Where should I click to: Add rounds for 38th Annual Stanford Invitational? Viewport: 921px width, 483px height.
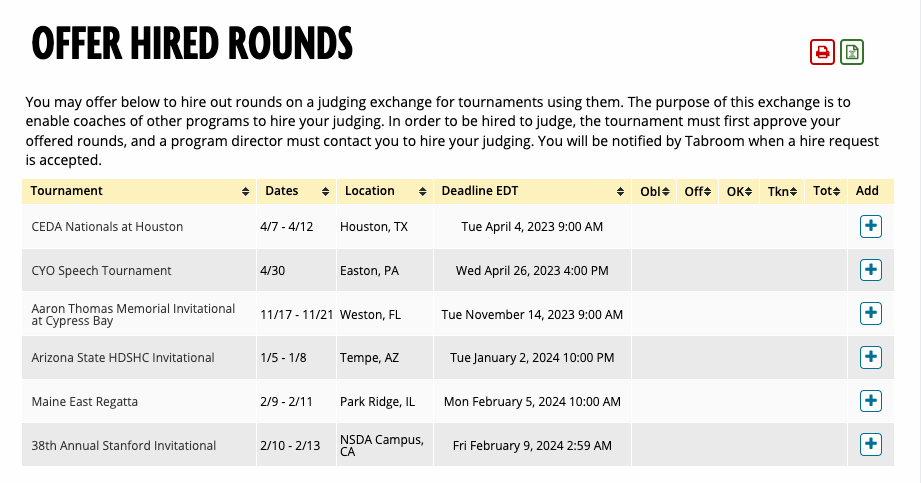click(x=870, y=444)
